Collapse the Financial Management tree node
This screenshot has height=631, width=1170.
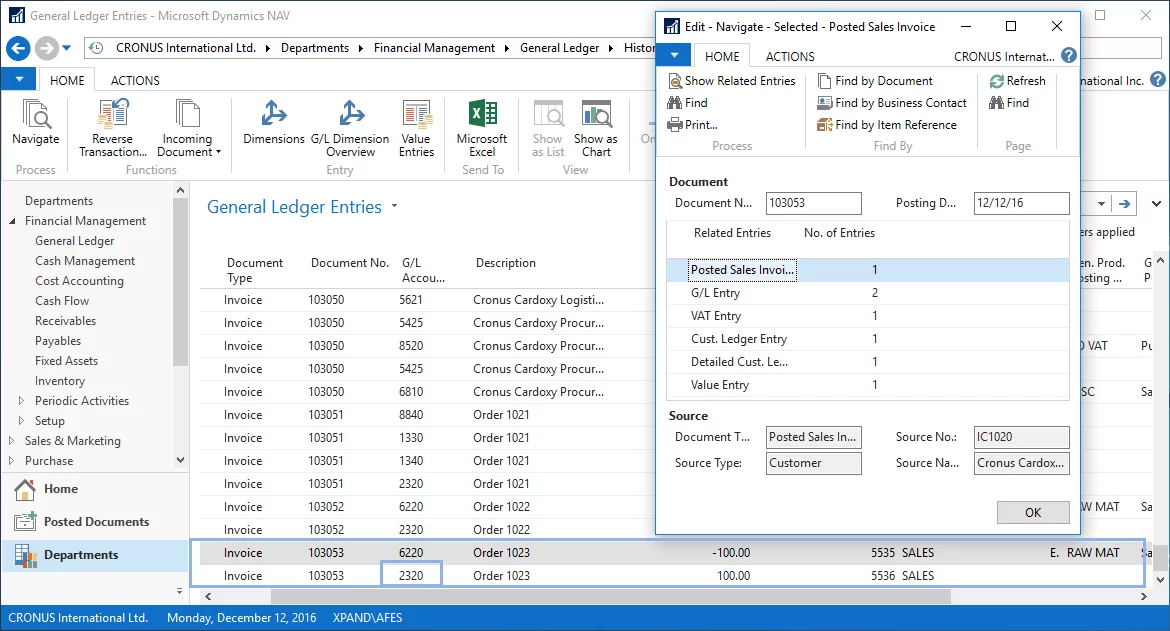coord(13,221)
